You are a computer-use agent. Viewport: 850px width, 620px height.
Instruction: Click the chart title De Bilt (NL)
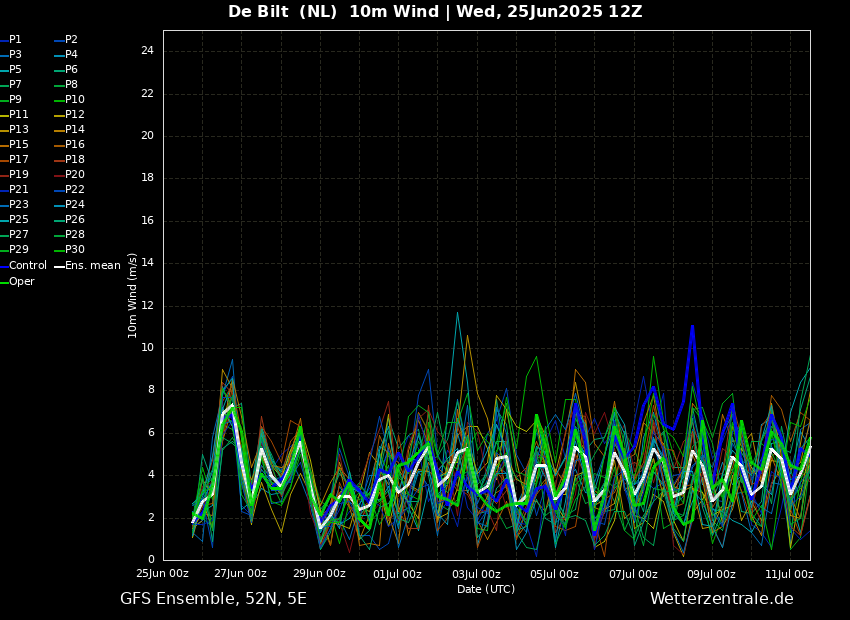(x=282, y=11)
